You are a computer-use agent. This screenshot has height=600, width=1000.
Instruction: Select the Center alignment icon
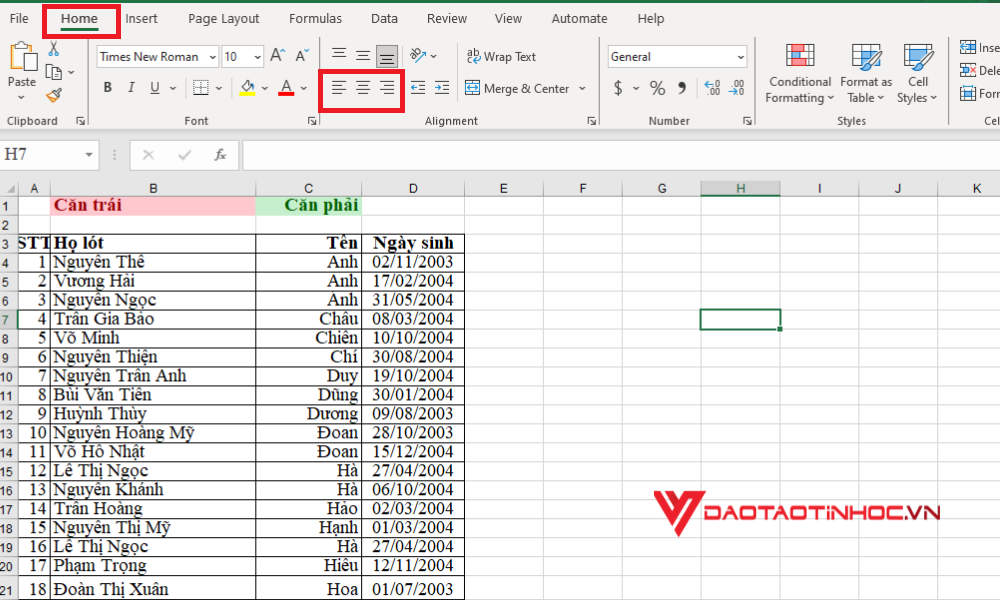point(362,88)
